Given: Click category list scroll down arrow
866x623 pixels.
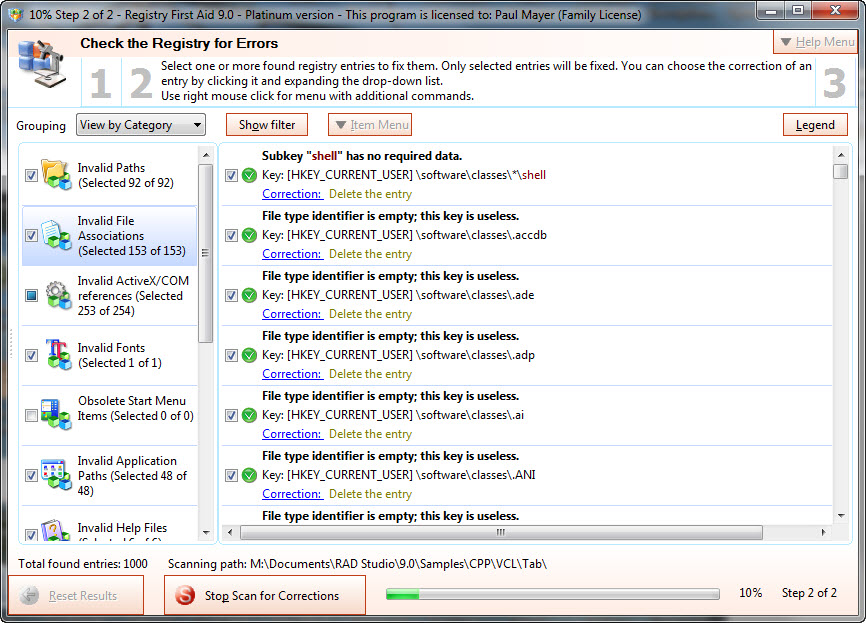Looking at the screenshot, I should 205,533.
